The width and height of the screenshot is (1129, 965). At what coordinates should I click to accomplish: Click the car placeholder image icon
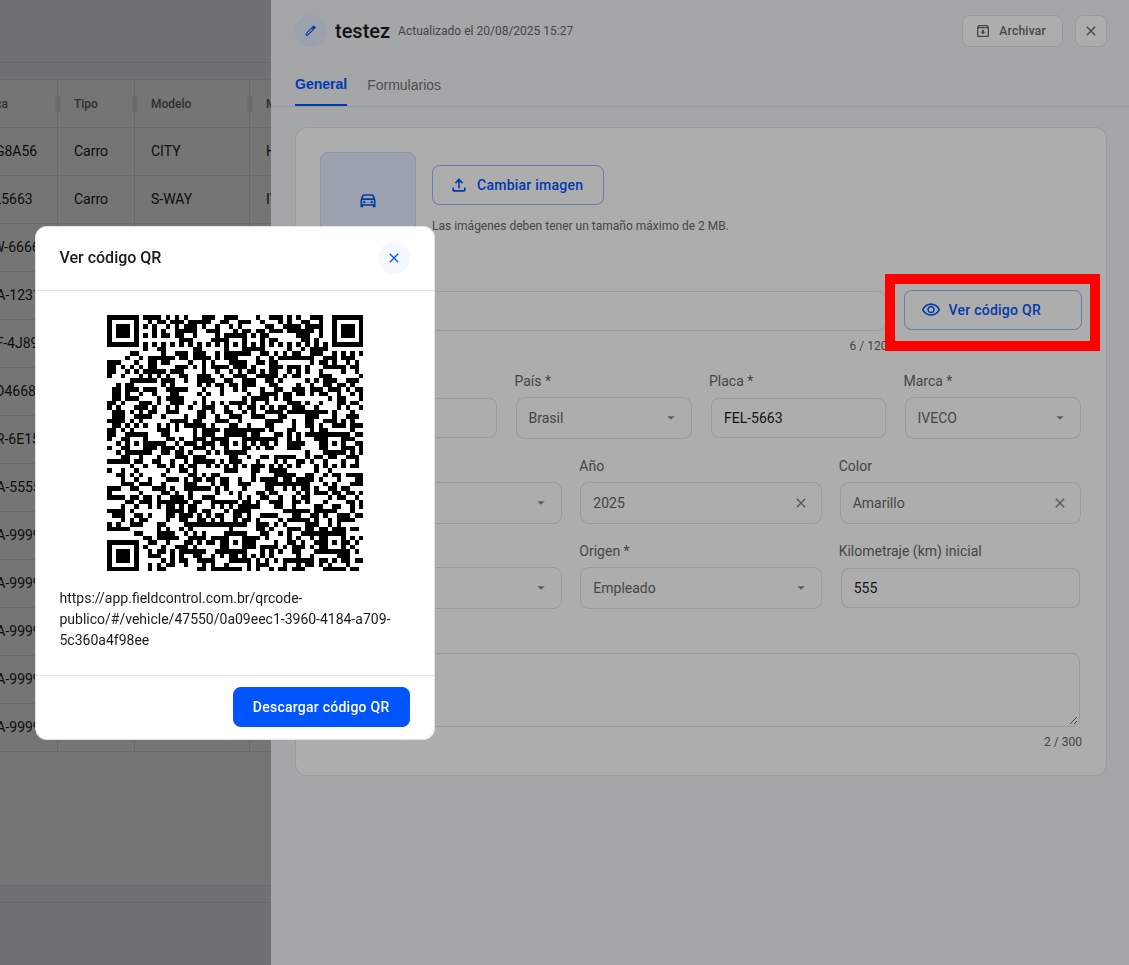coord(368,201)
